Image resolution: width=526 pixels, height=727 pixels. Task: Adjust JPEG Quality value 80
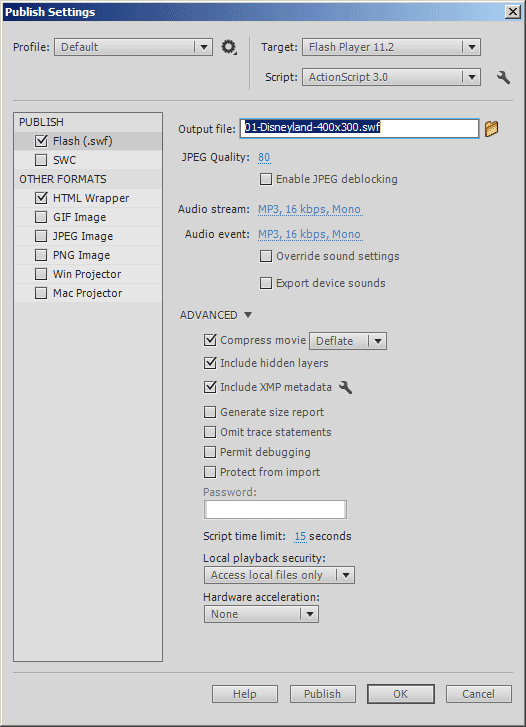(x=264, y=157)
